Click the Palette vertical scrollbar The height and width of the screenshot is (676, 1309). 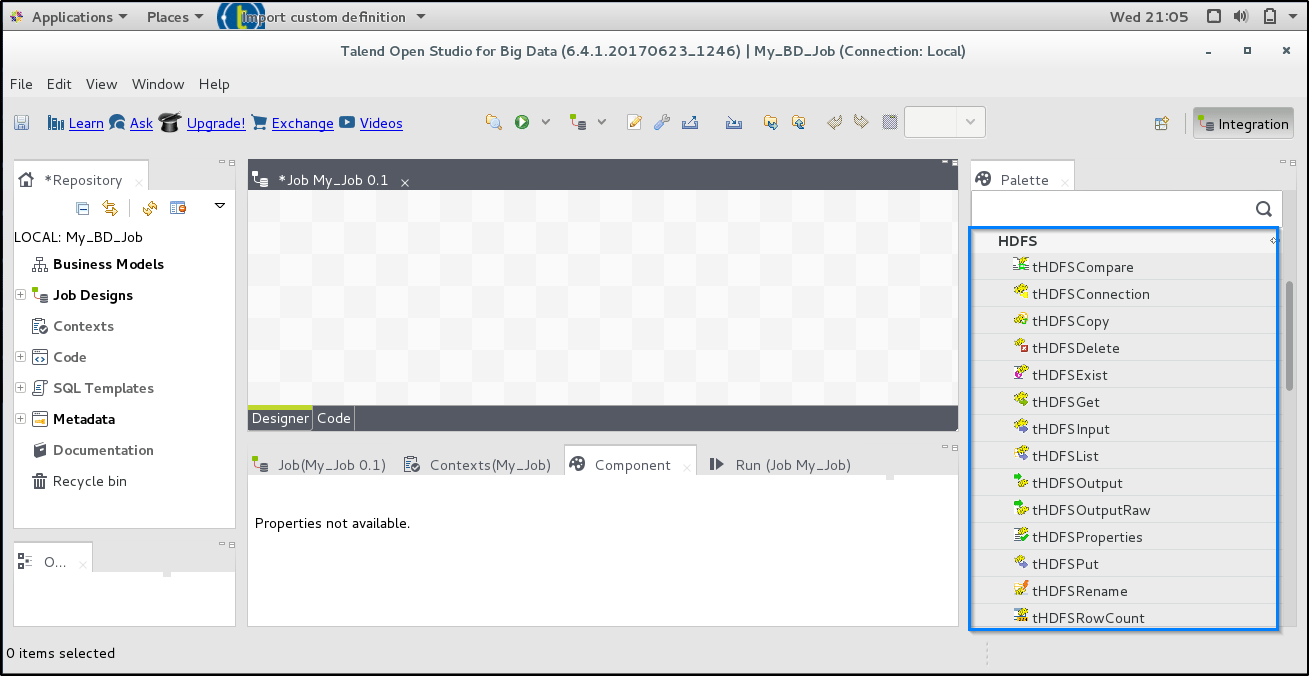1290,335
